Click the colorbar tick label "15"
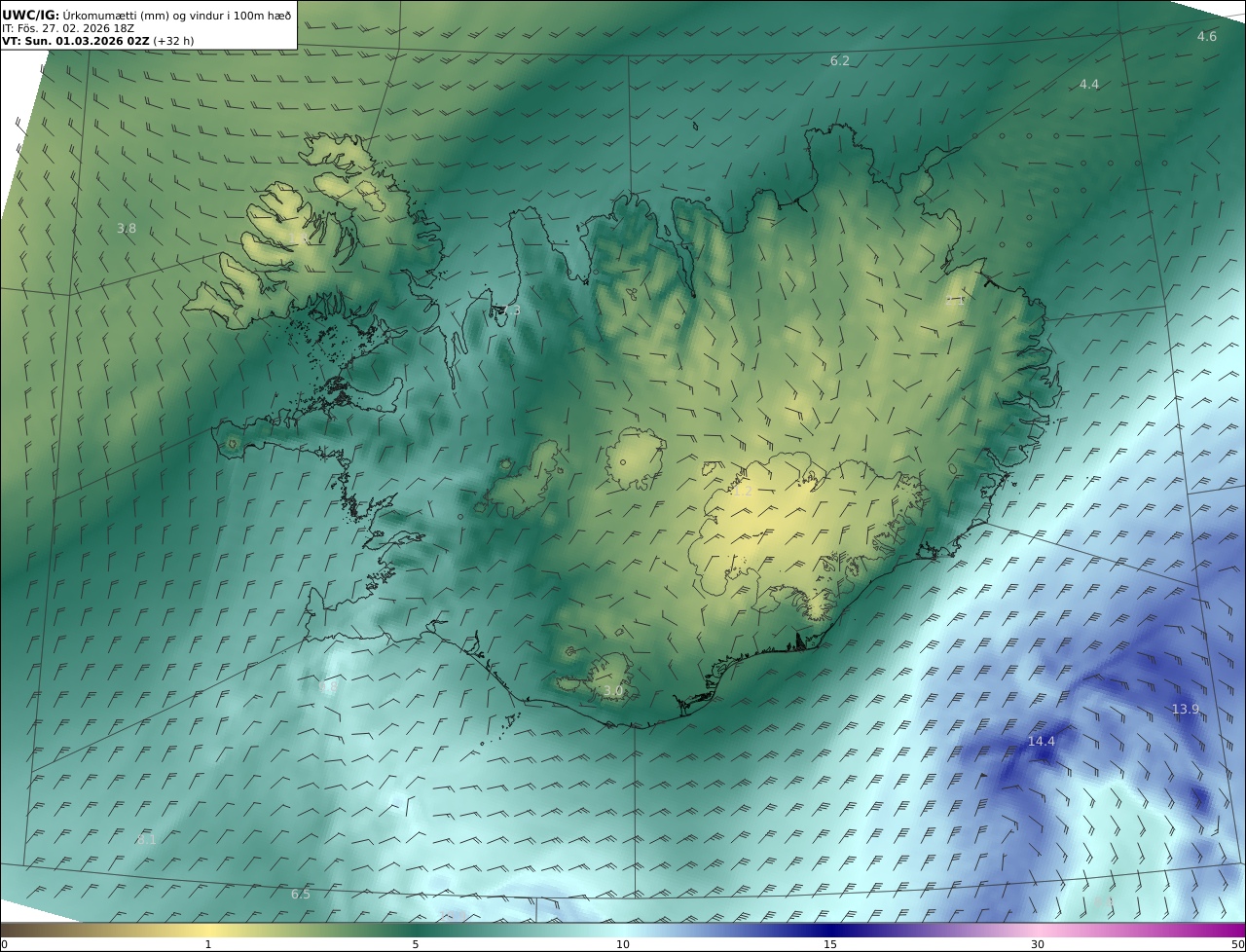The height and width of the screenshot is (952, 1246). click(x=830, y=944)
